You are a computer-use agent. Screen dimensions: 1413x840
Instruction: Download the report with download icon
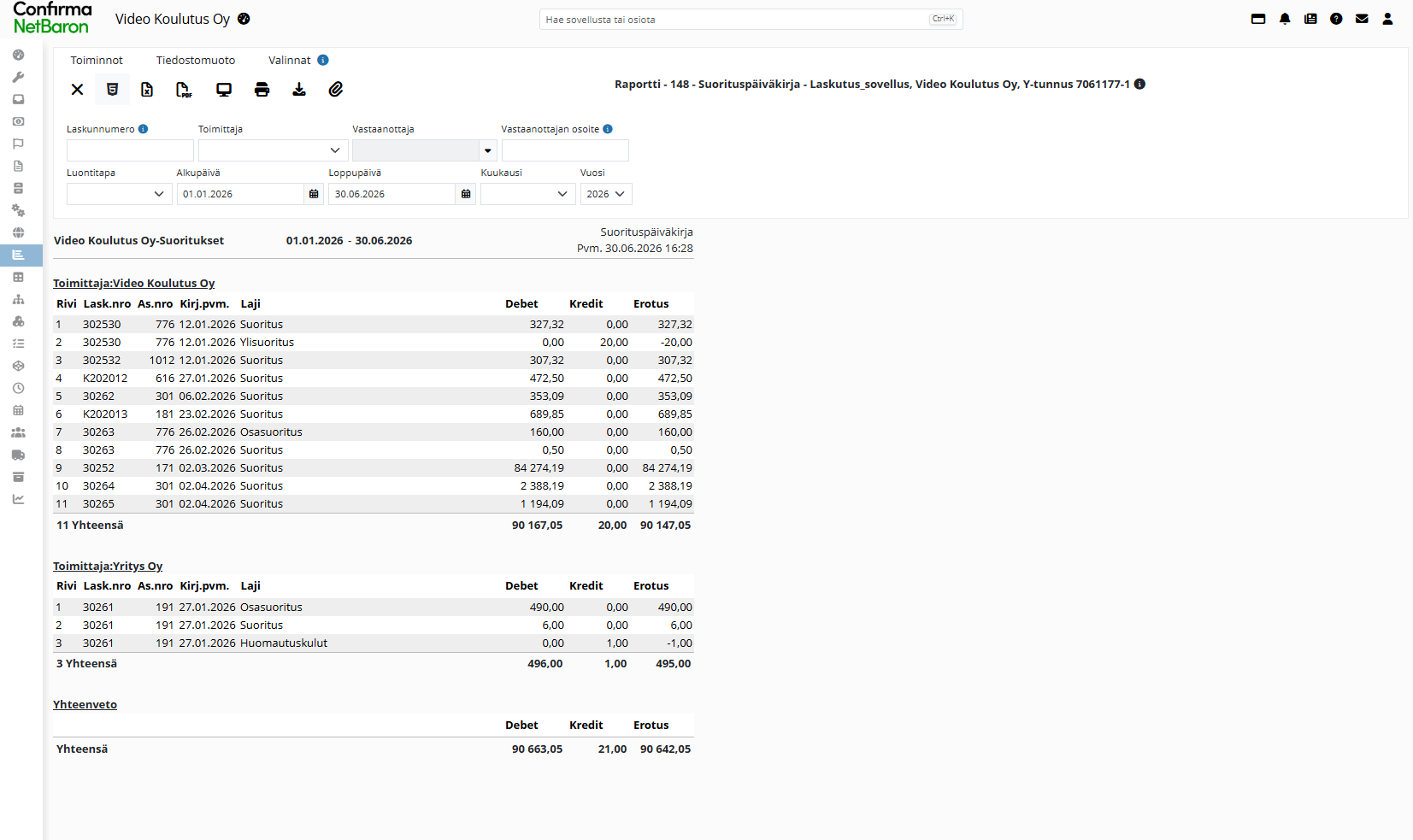pyautogui.click(x=299, y=90)
